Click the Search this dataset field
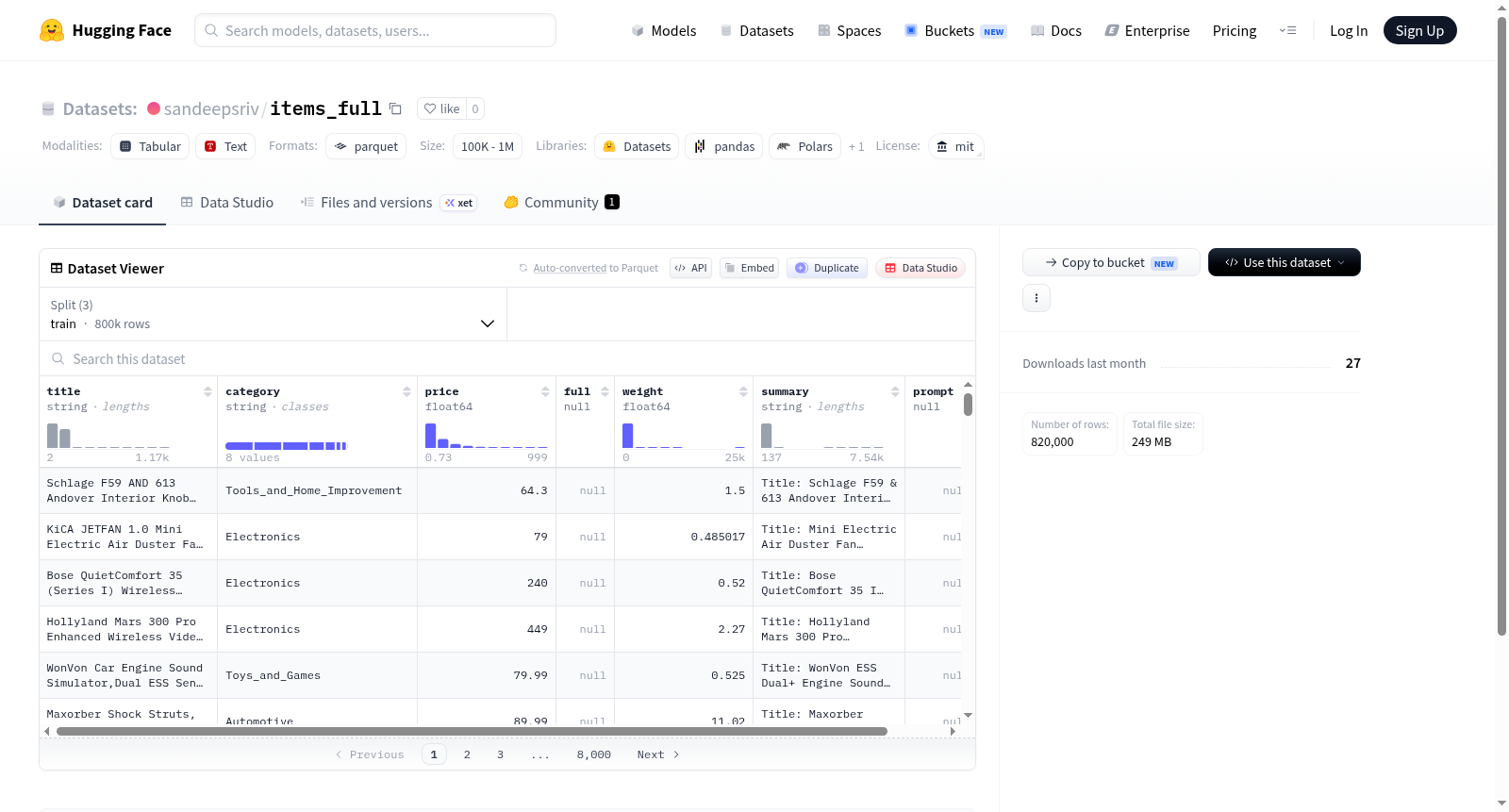 507,359
